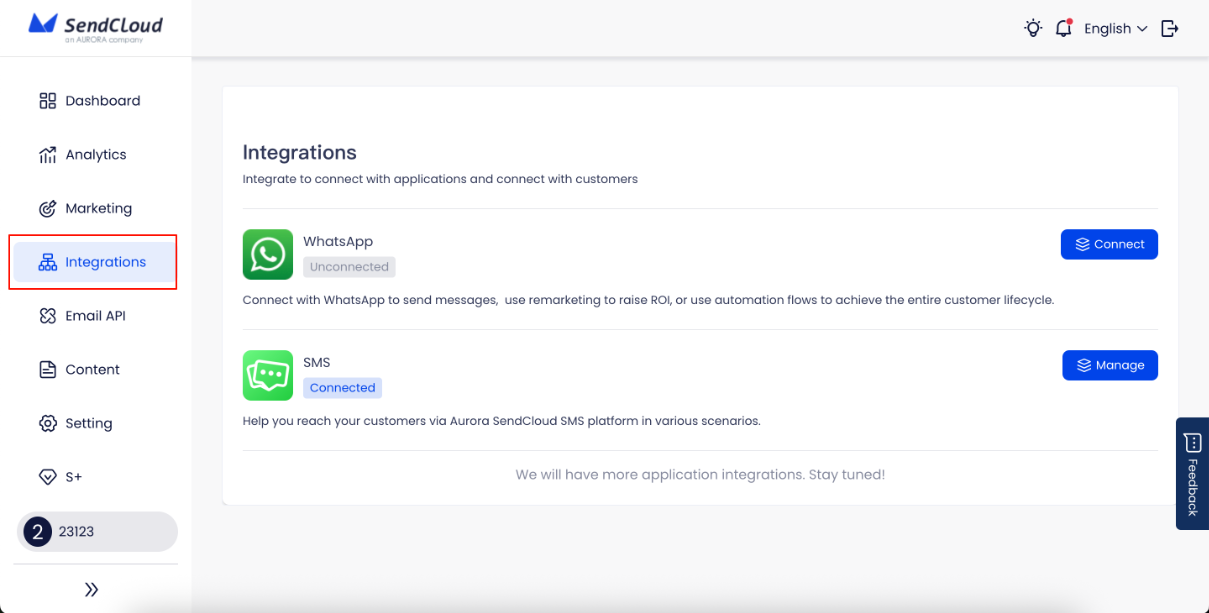Click the Email API sidebar icon

coord(47,315)
